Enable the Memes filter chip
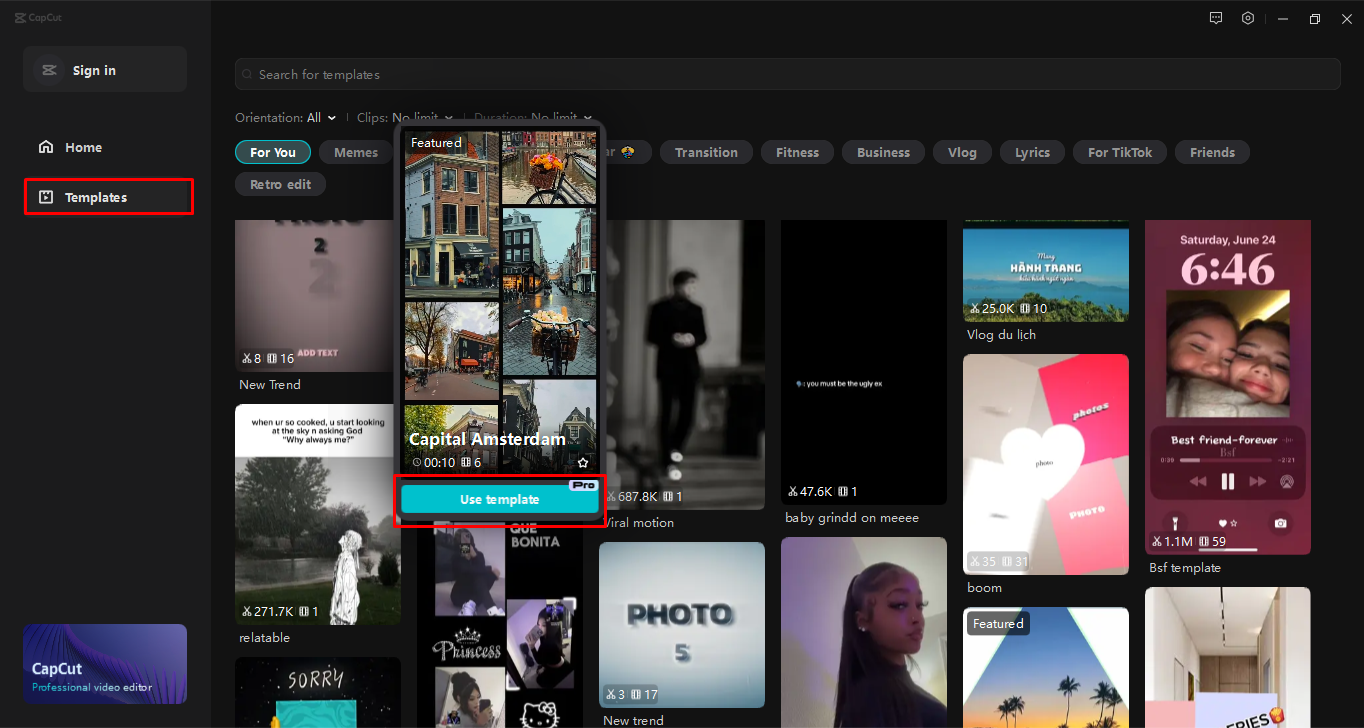Image resolution: width=1364 pixels, height=728 pixels. pos(355,152)
